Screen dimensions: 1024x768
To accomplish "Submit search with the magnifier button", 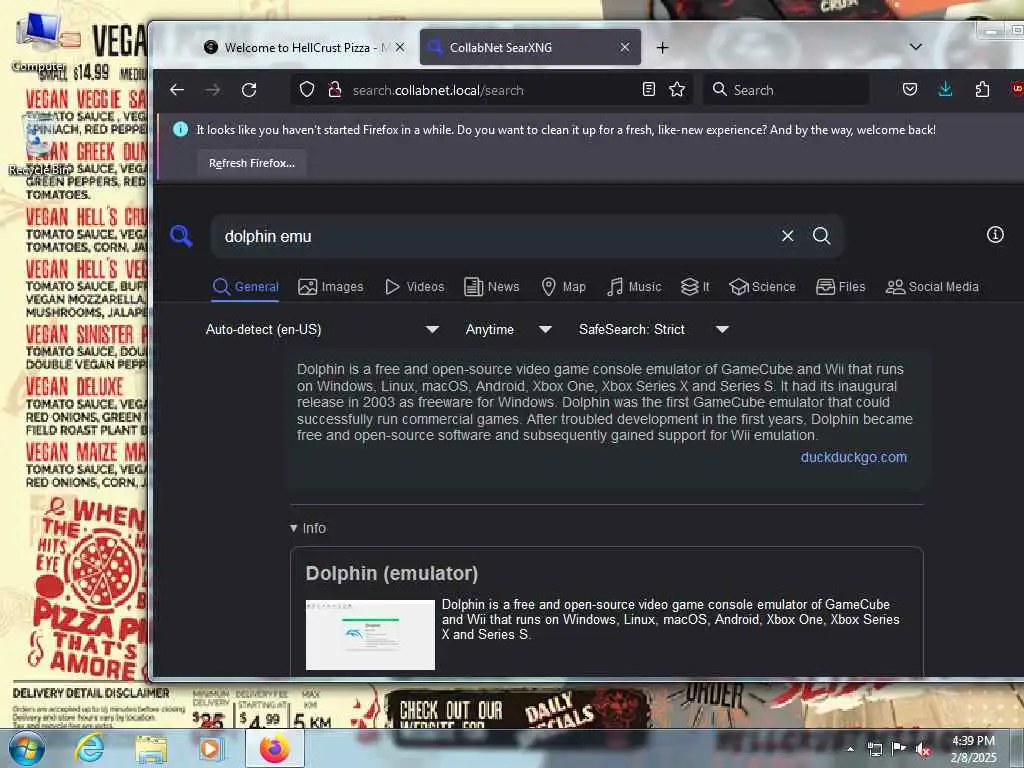I will [x=822, y=236].
